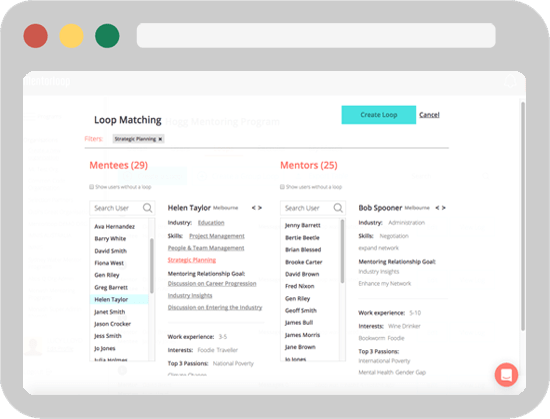
Task: Select Jess Smith in mentees list
Action: [x=108, y=336]
